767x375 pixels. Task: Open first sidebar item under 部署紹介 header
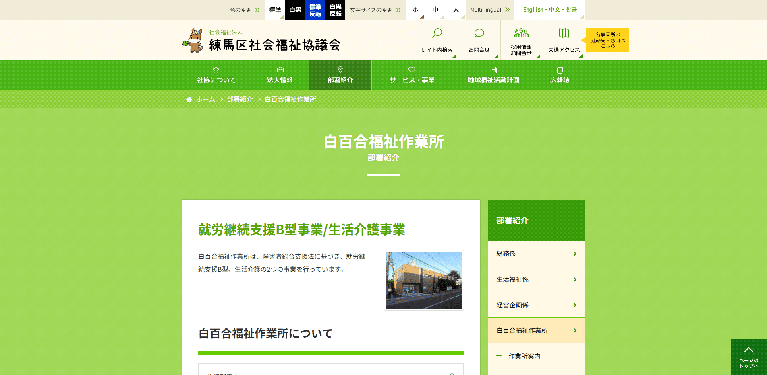[x=536, y=254]
